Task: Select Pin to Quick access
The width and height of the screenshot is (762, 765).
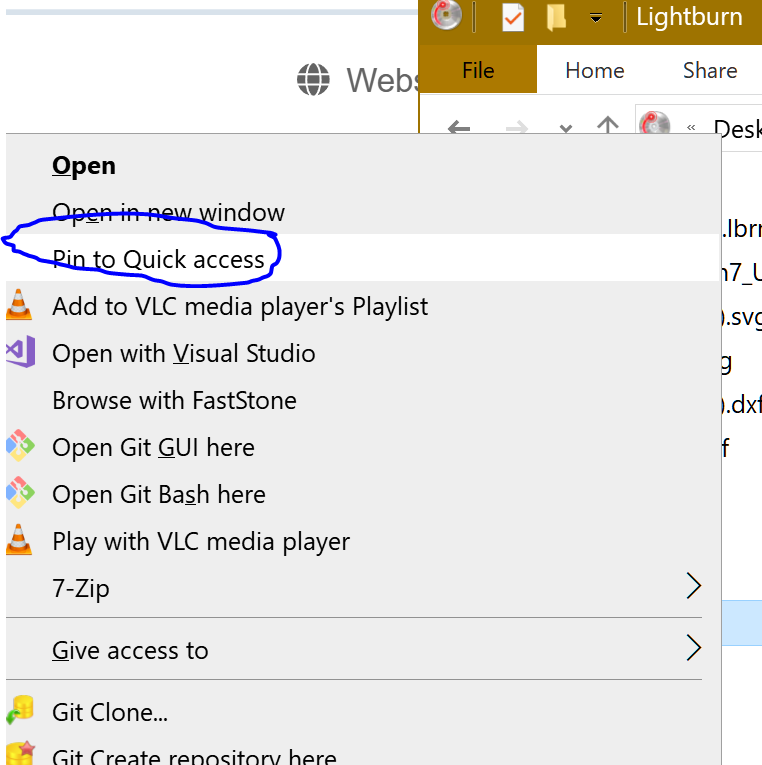Action: click(x=158, y=260)
